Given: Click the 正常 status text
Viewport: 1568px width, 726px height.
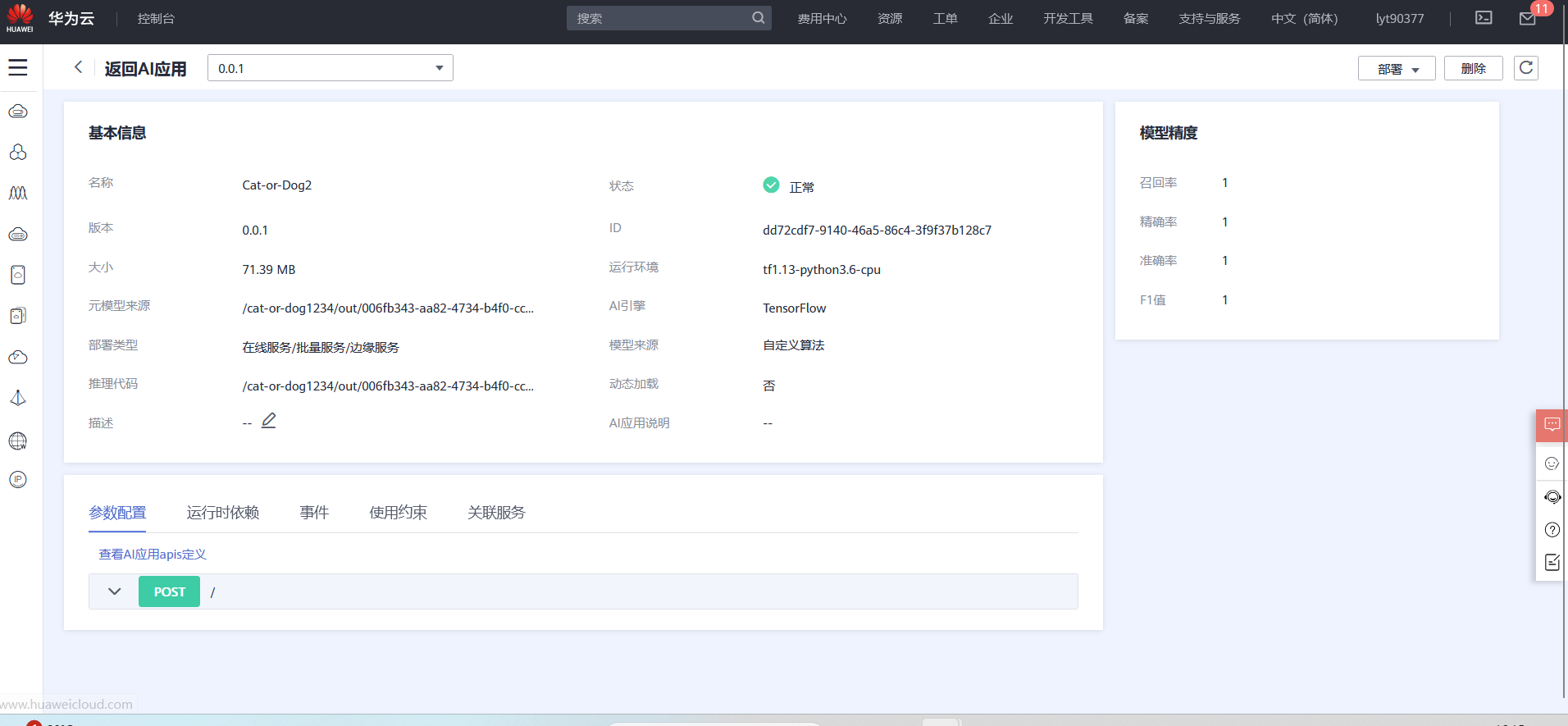Looking at the screenshot, I should coord(802,187).
